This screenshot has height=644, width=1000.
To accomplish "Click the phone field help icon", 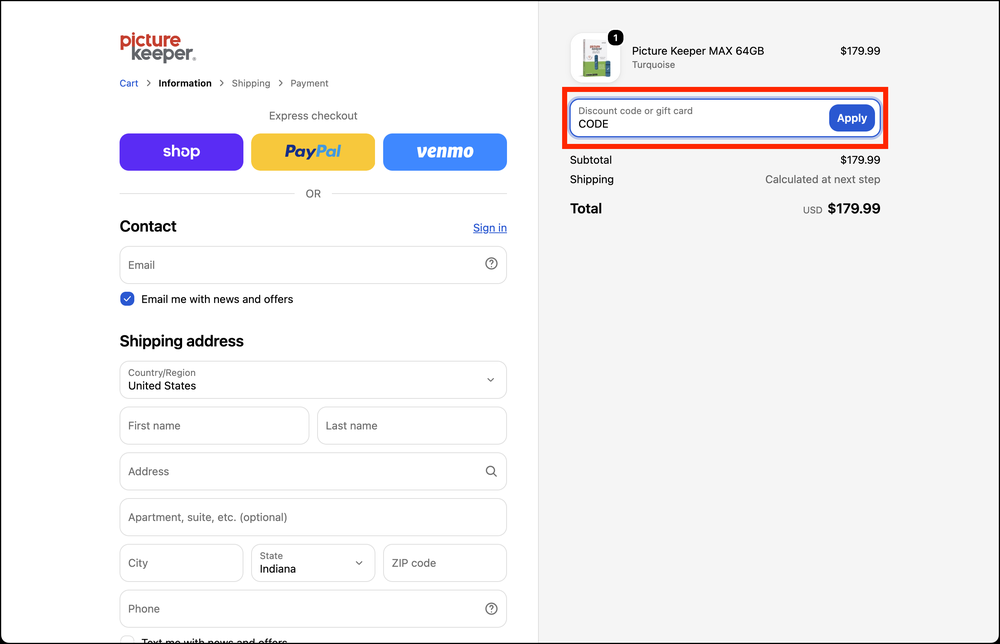I will (491, 609).
